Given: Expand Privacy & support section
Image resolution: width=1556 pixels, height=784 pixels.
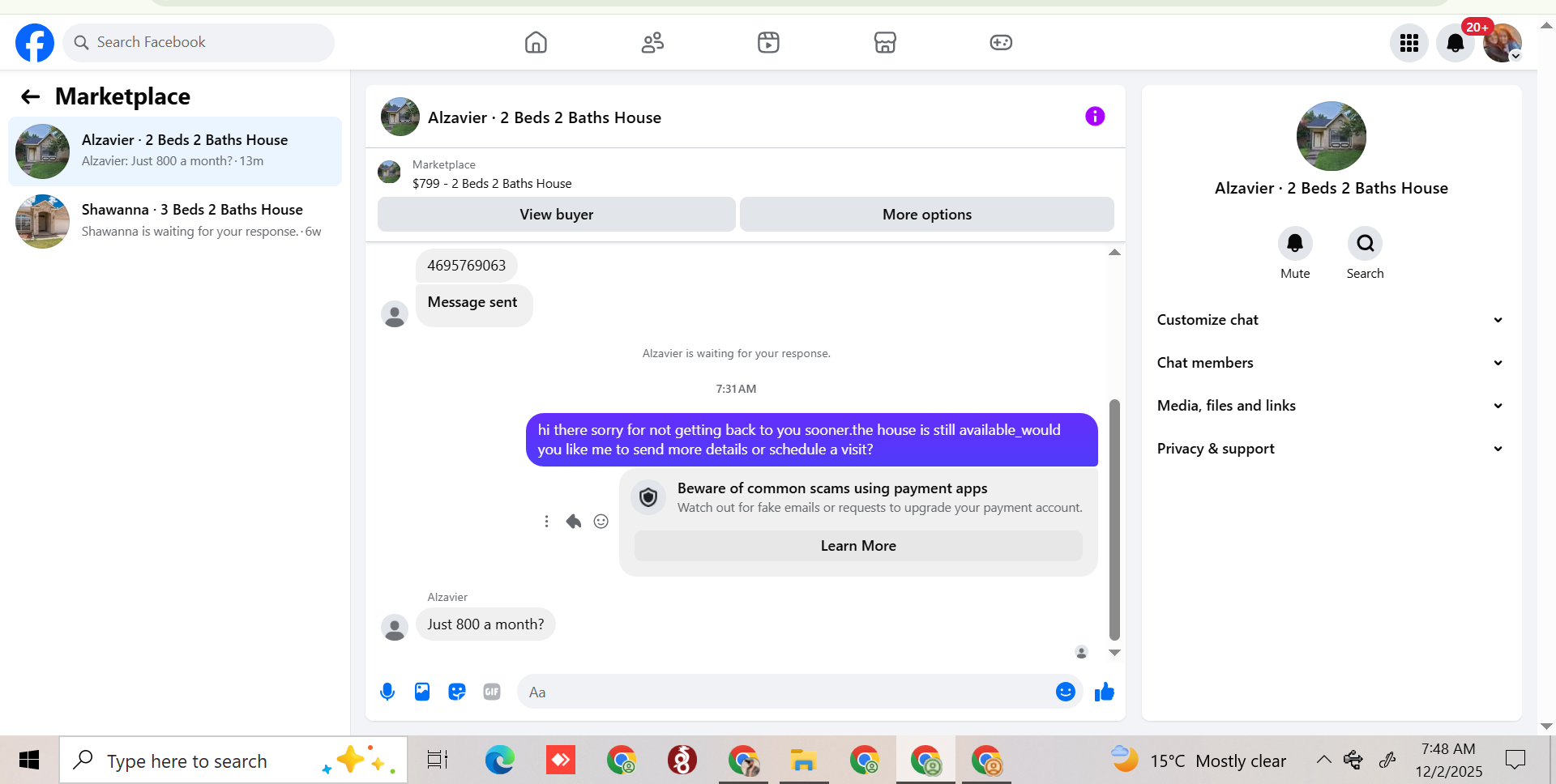Looking at the screenshot, I should coord(1331,449).
